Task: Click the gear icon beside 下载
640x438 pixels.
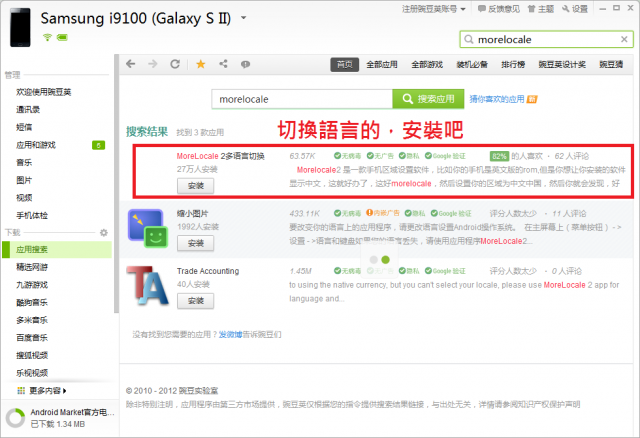Action: click(x=104, y=233)
